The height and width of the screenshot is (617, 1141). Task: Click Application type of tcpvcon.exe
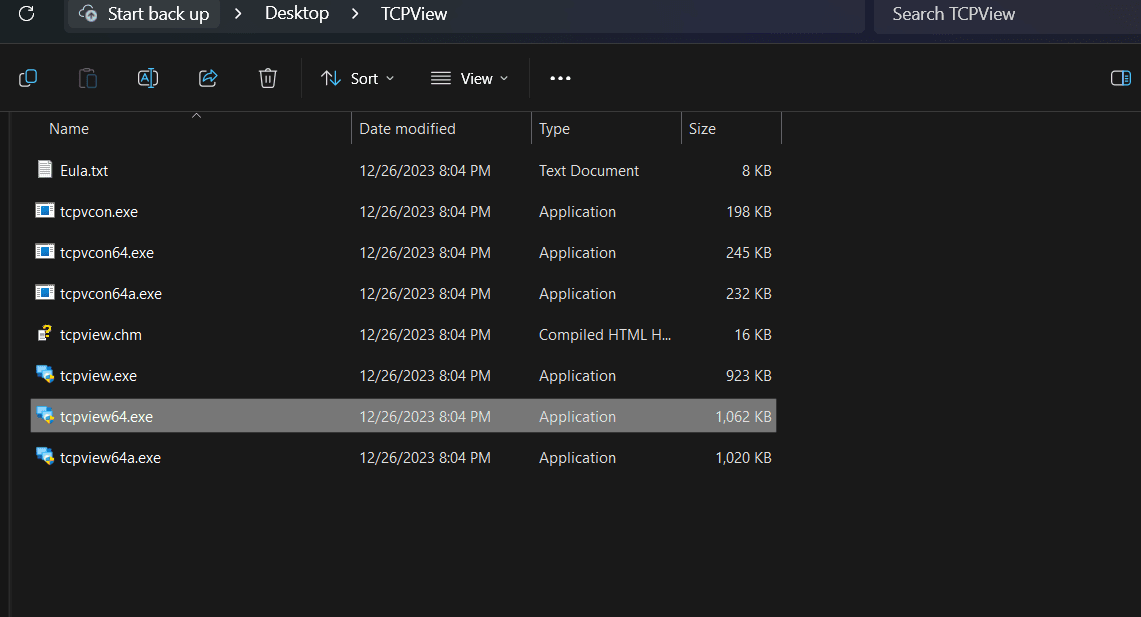[578, 212]
